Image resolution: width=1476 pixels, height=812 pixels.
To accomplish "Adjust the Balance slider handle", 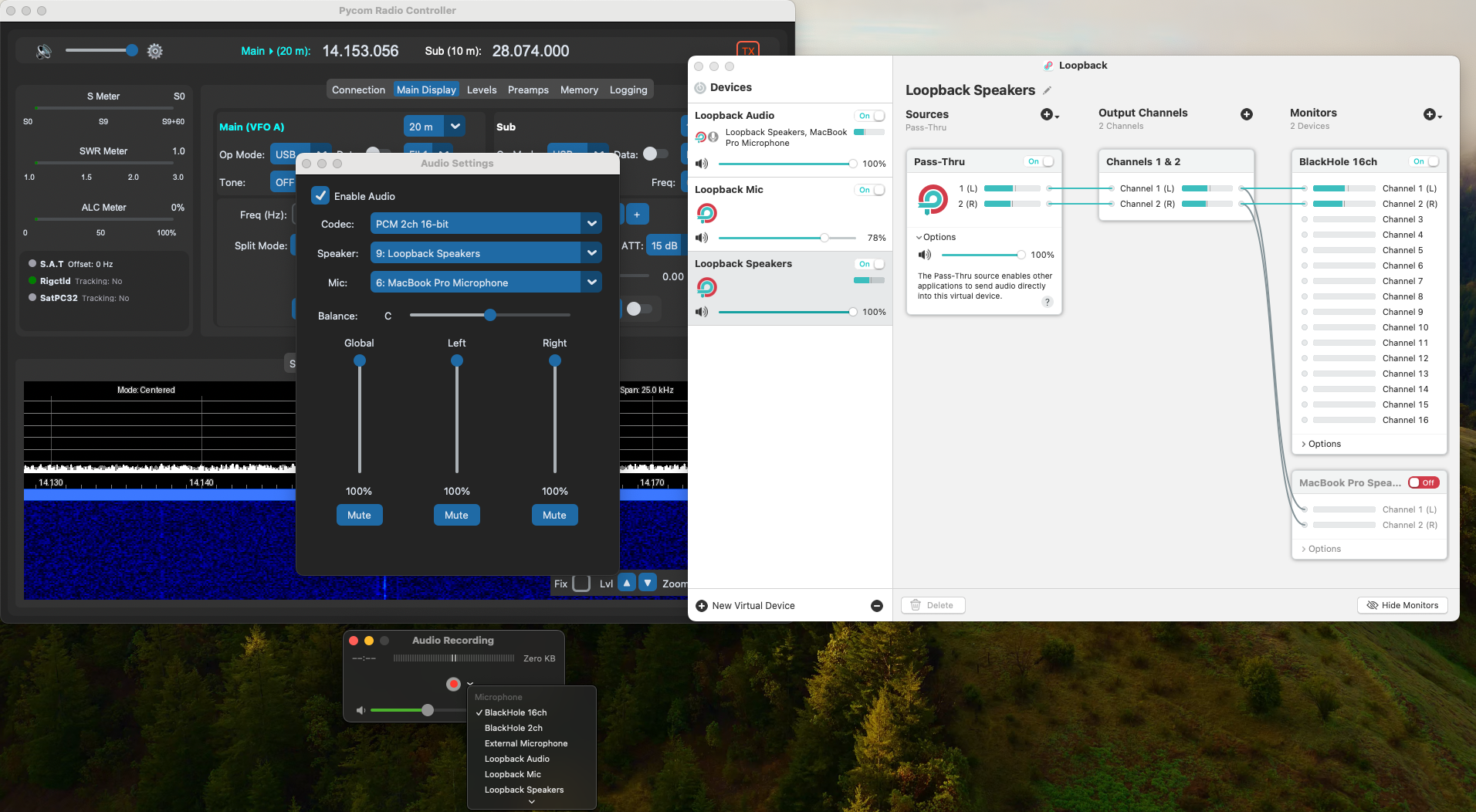I will tap(490, 315).
